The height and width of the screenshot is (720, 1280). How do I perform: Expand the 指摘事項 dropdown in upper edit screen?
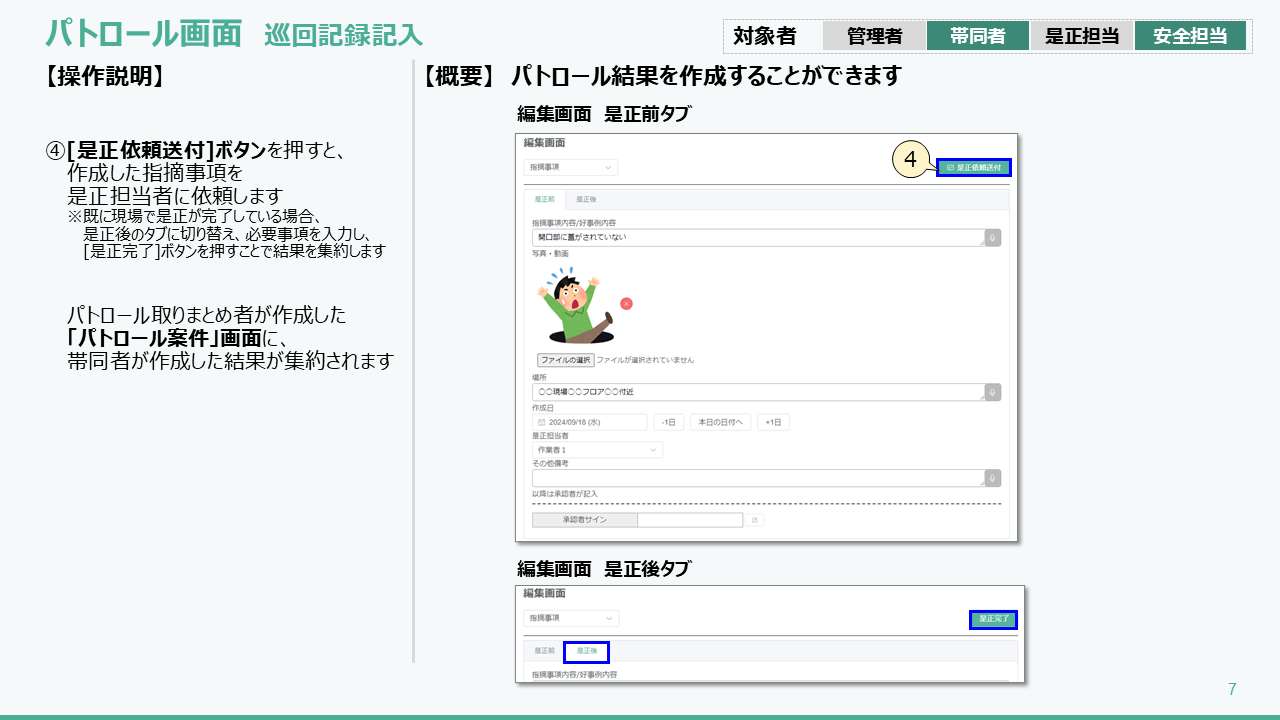coord(571,168)
